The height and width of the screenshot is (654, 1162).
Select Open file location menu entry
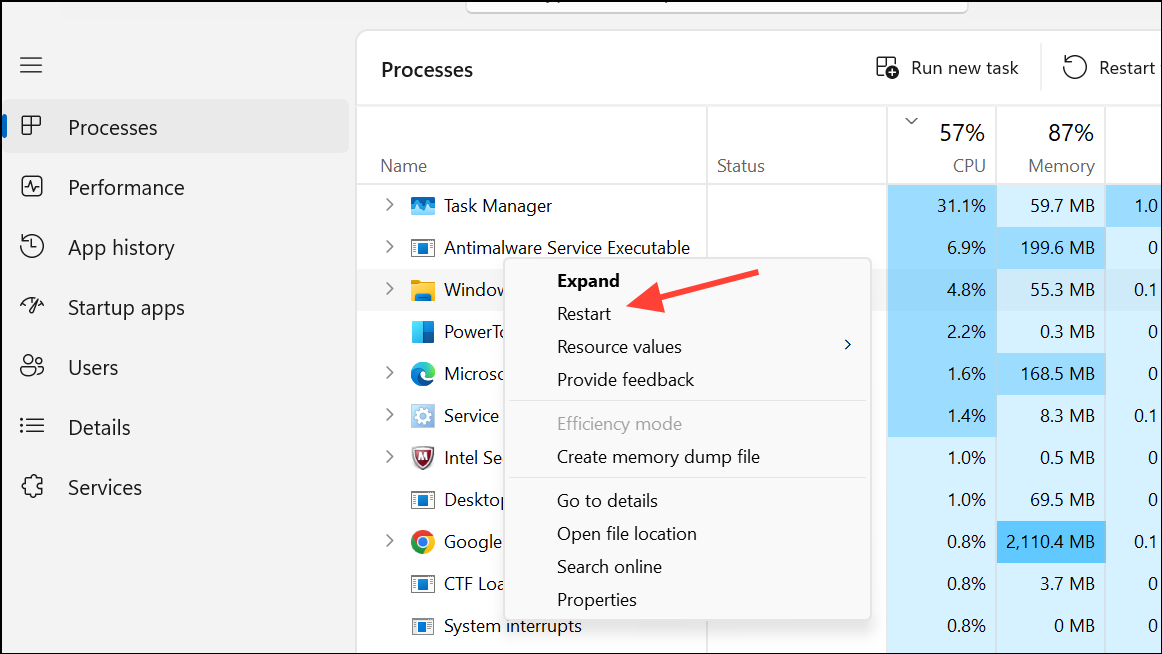tap(626, 534)
